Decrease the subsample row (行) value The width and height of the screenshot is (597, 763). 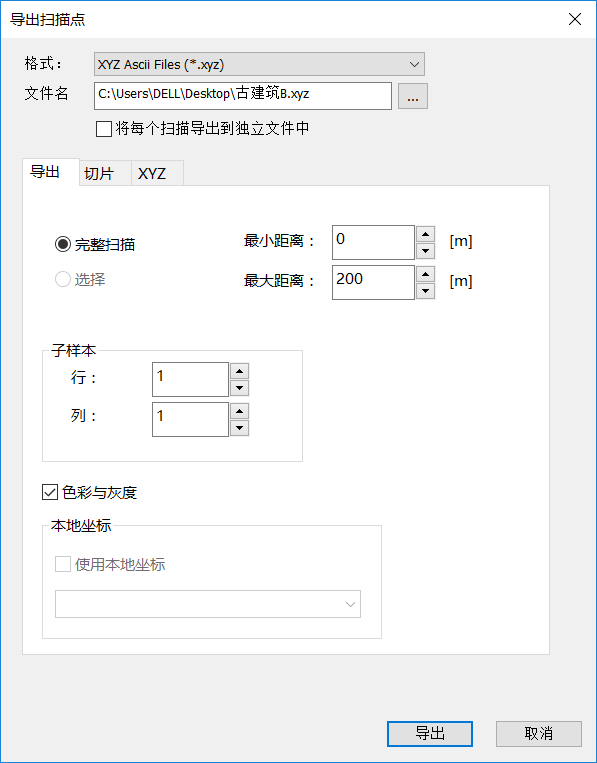point(239,388)
